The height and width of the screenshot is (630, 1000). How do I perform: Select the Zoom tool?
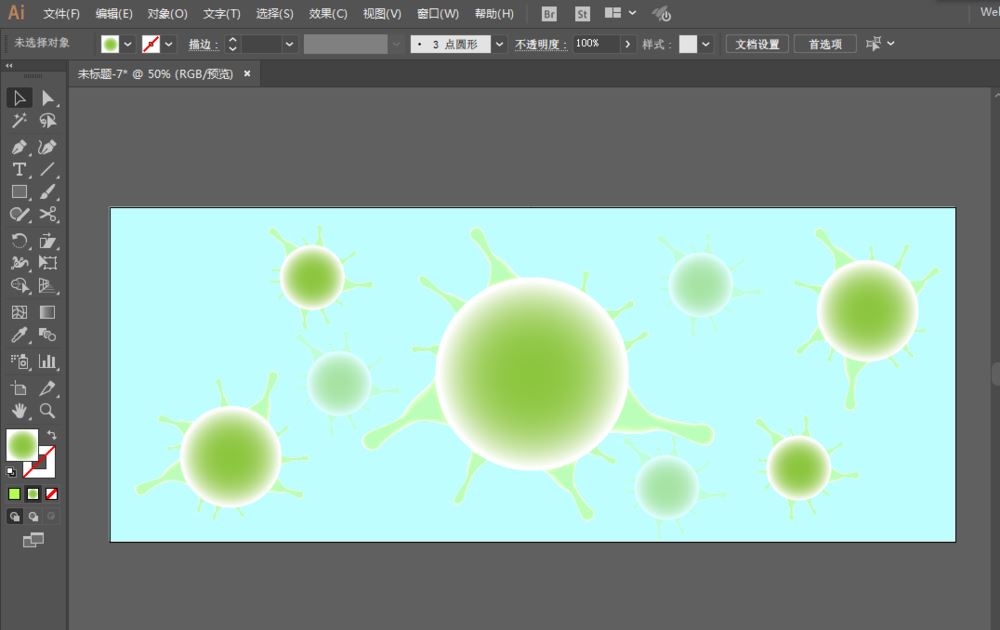pos(47,410)
